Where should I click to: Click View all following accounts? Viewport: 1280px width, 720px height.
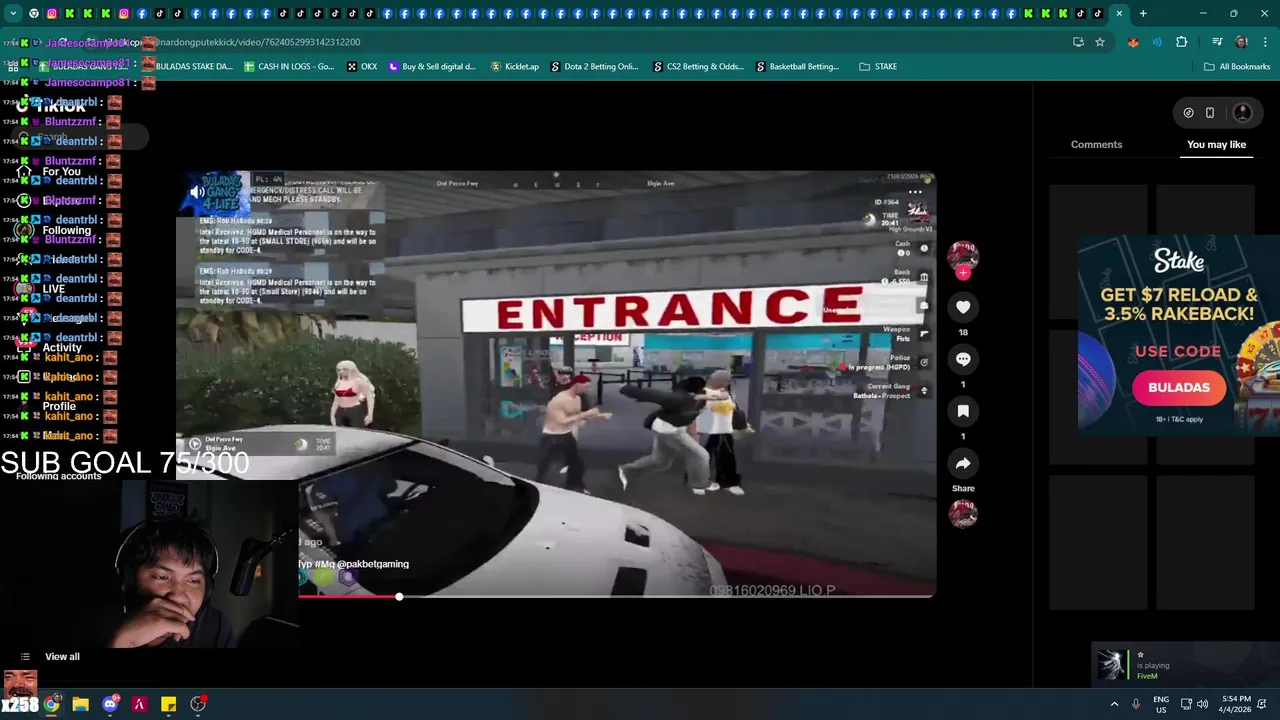pyautogui.click(x=62, y=657)
